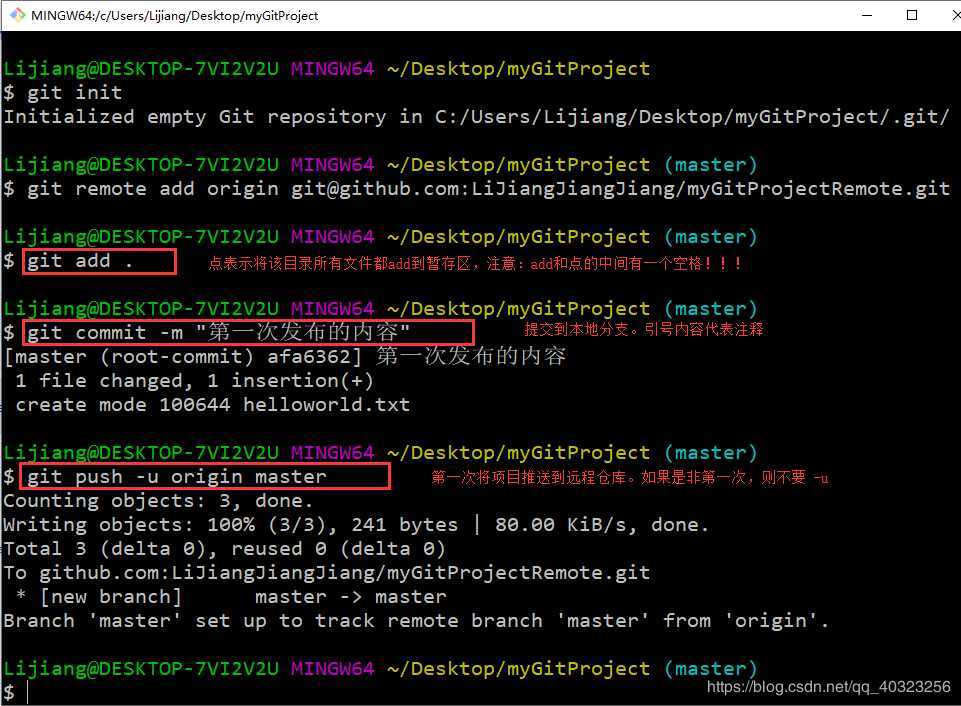Click the "git init" command line
Image resolution: width=961 pixels, height=706 pixels.
click(x=63, y=93)
